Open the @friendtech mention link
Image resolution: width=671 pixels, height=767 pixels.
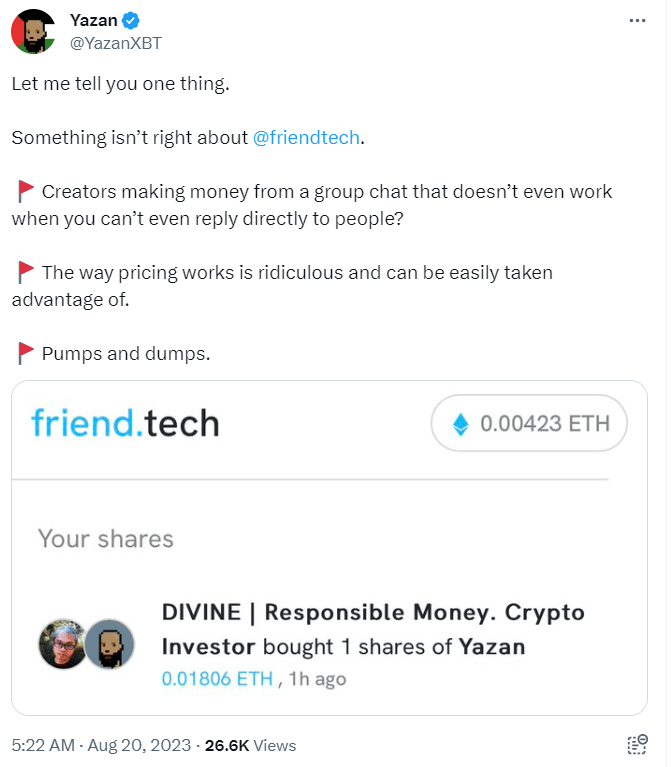(306, 137)
